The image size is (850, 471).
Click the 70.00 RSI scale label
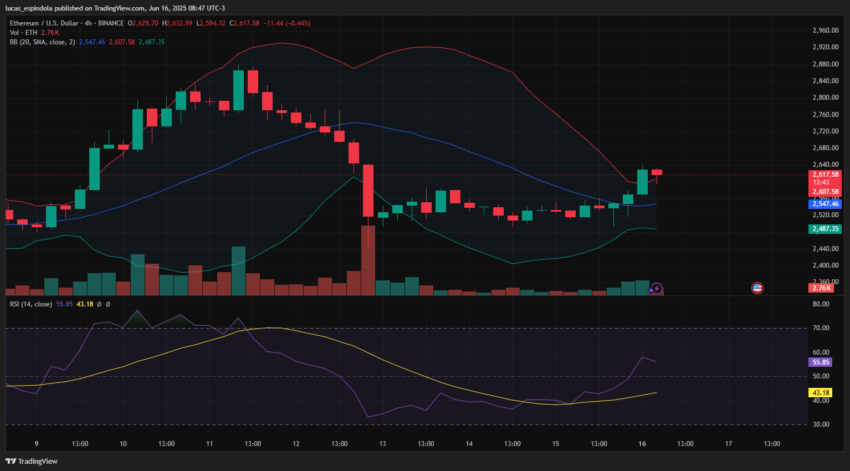tap(821, 328)
